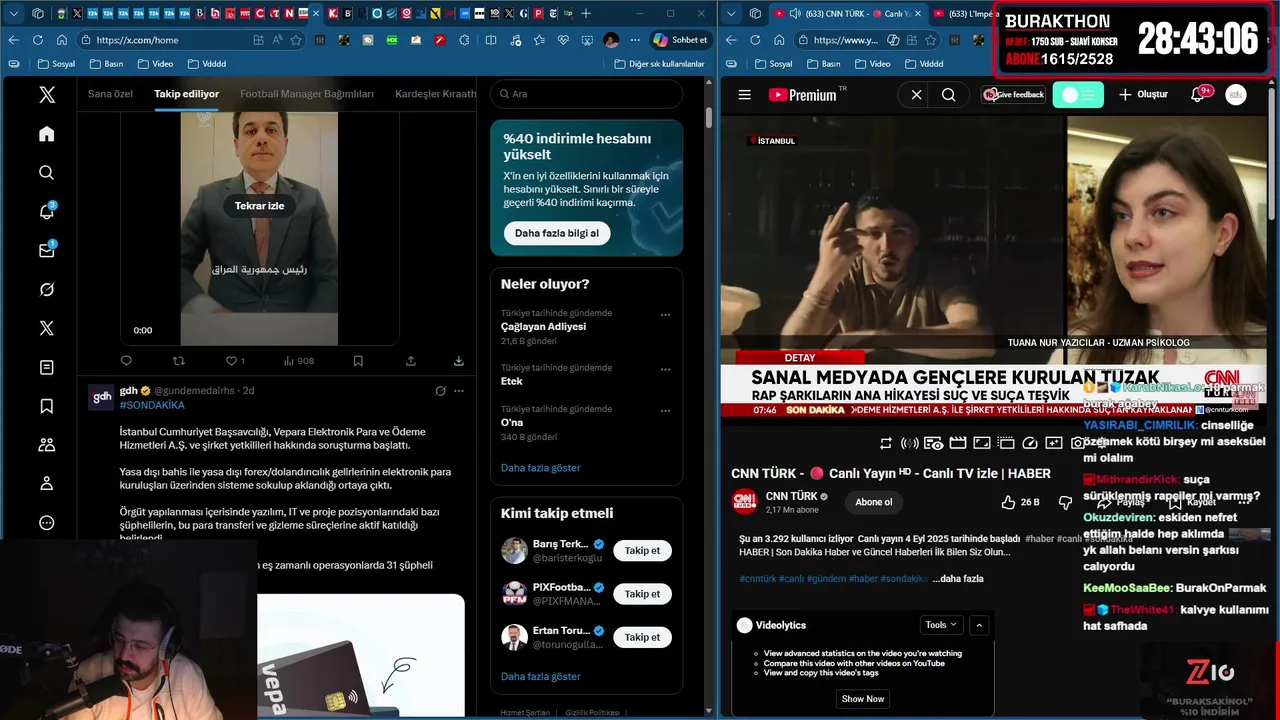Open tab list chevron in right browser
The height and width of the screenshot is (720, 1280).
pos(731,13)
